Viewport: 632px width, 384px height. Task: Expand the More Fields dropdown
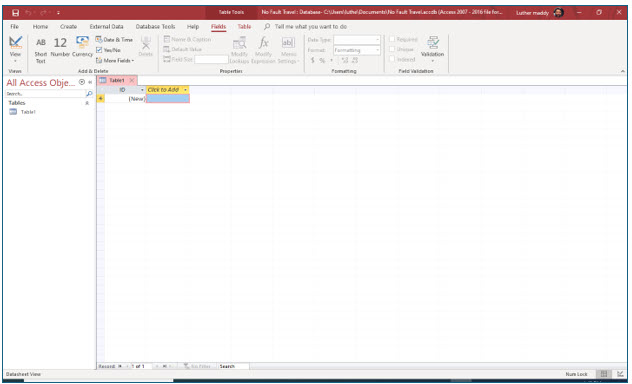(115, 60)
